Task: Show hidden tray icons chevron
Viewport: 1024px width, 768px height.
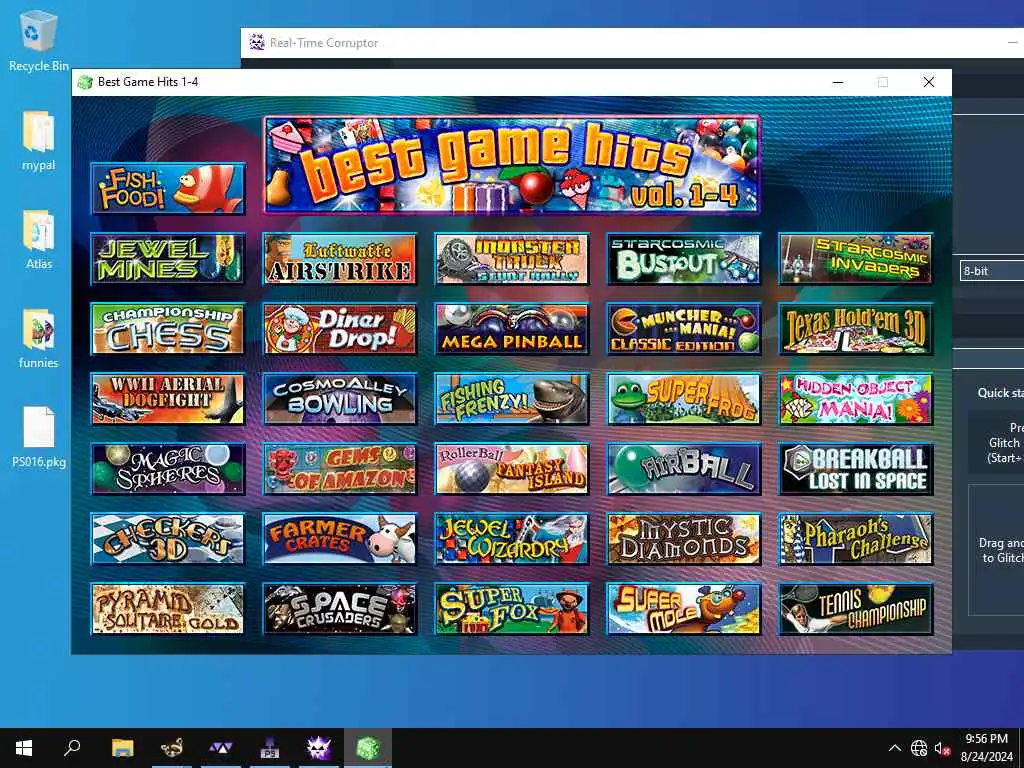Action: (x=895, y=748)
